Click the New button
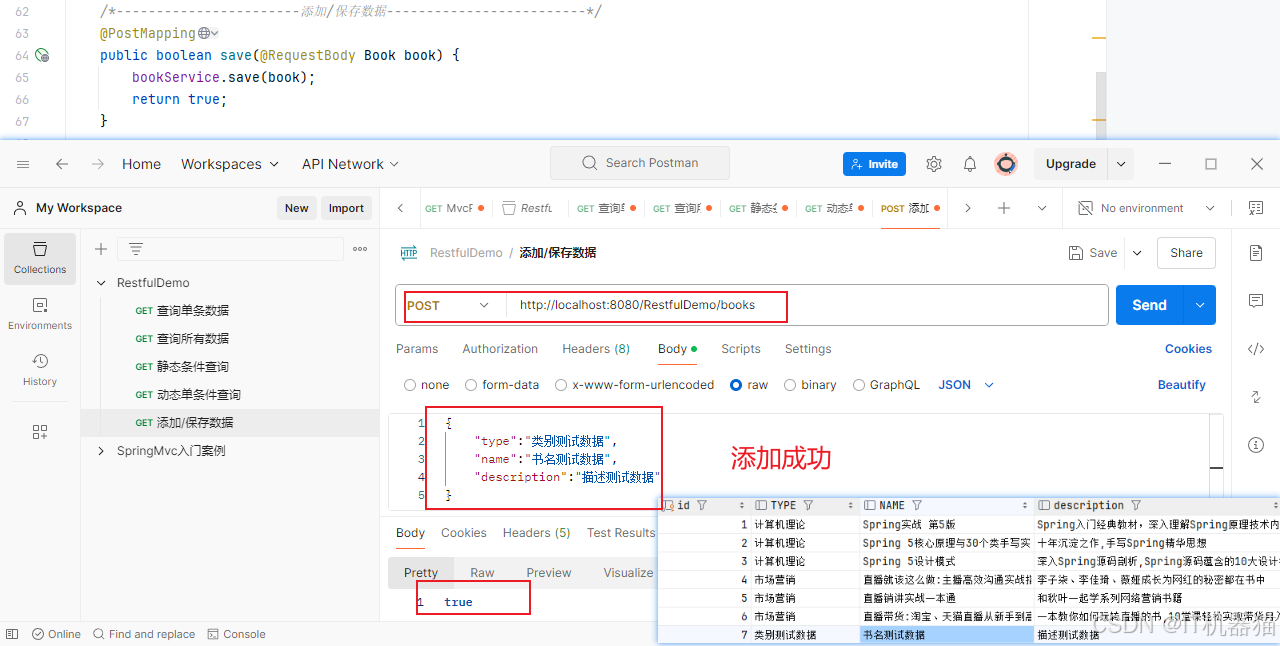The image size is (1280, 646). 296,208
